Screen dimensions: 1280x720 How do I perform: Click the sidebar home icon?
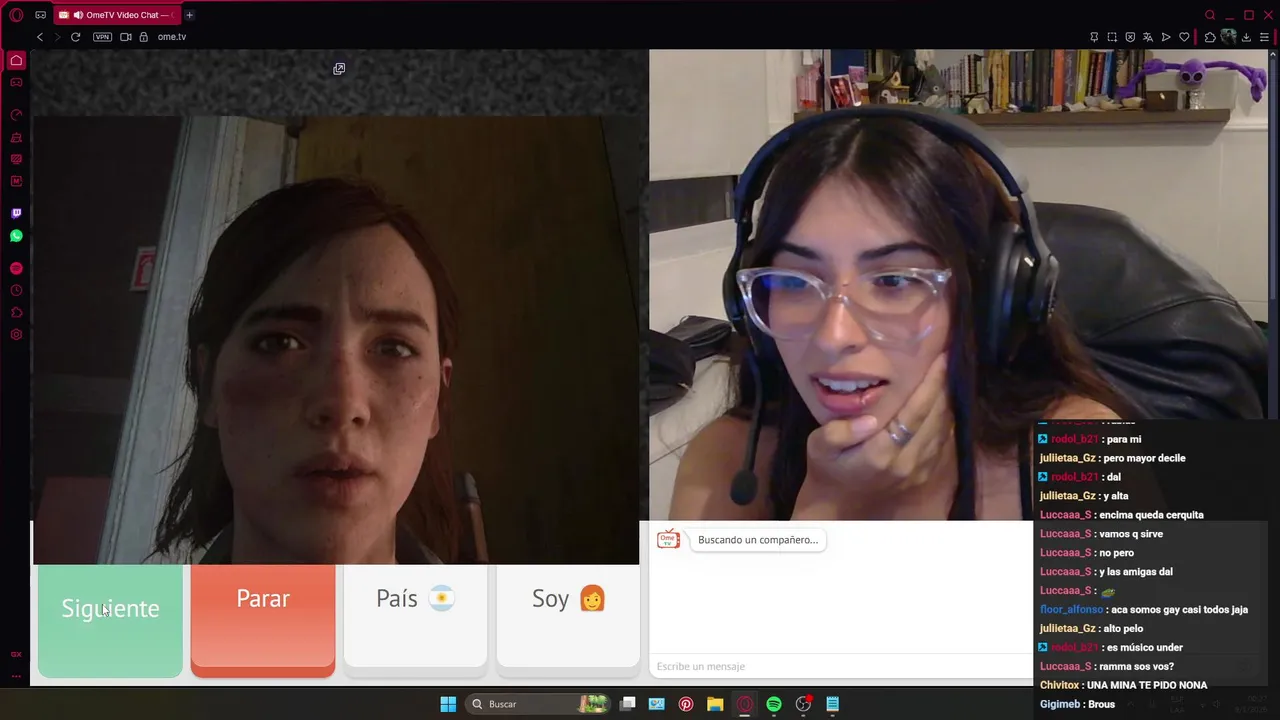(16, 61)
